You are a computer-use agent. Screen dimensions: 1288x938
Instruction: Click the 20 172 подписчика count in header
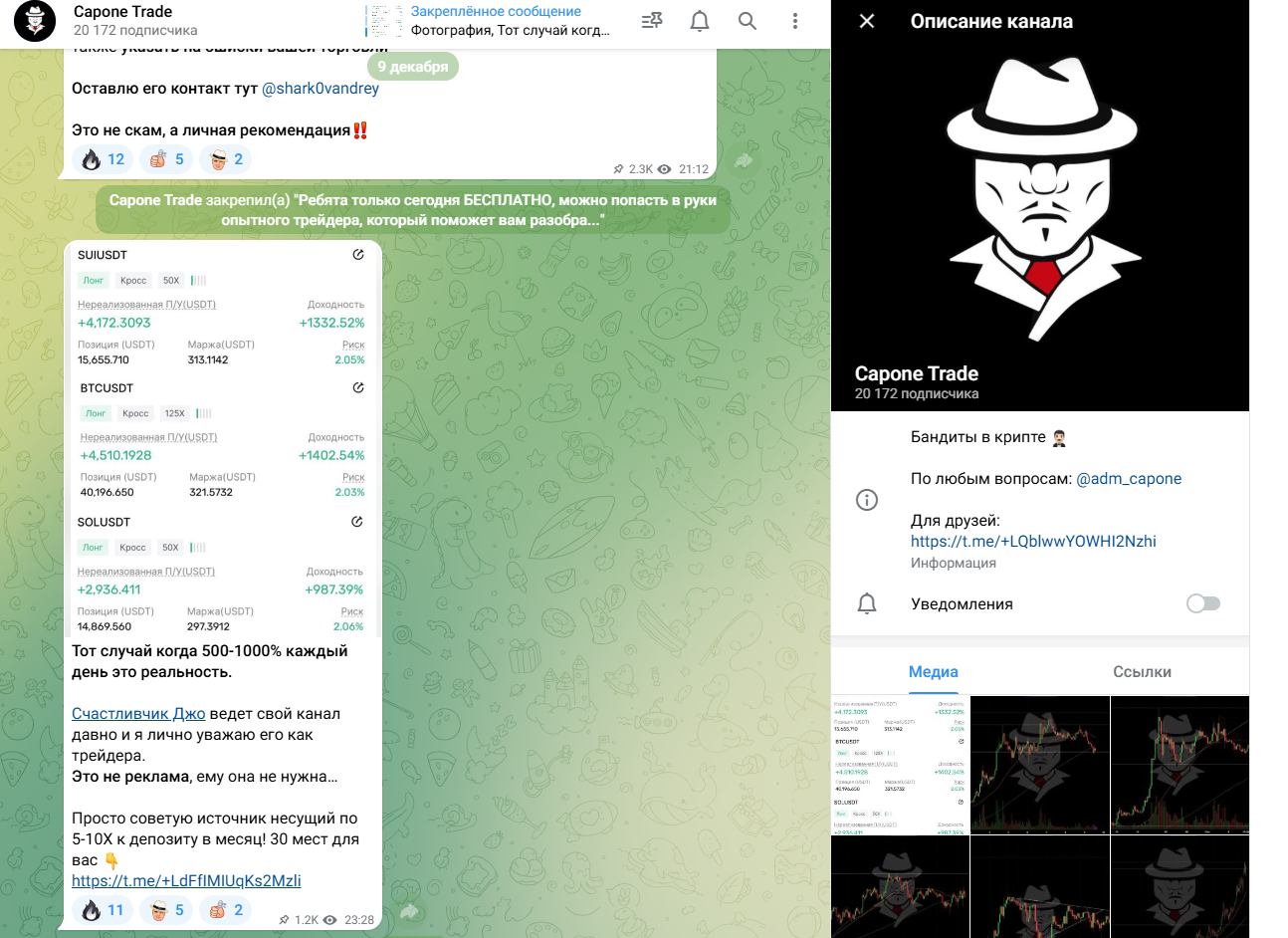[135, 31]
